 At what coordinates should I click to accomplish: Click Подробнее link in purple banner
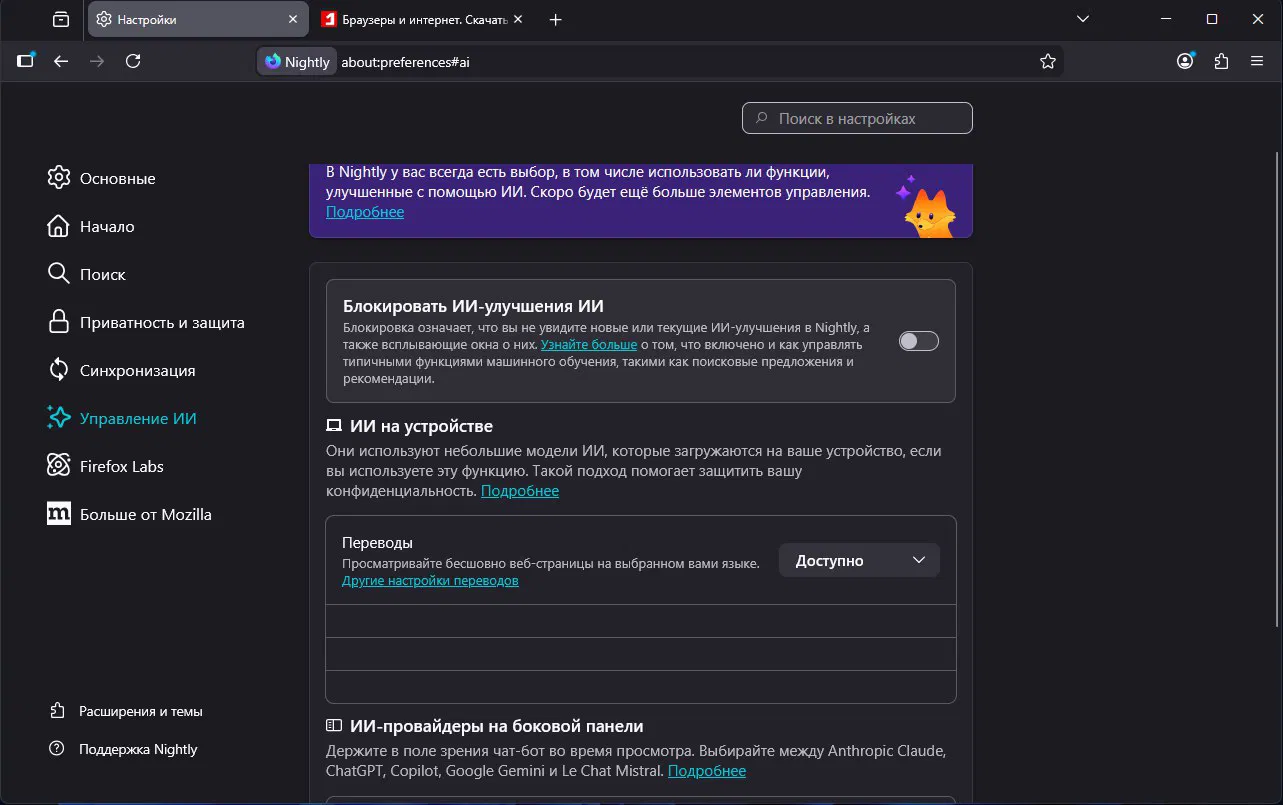tap(365, 212)
